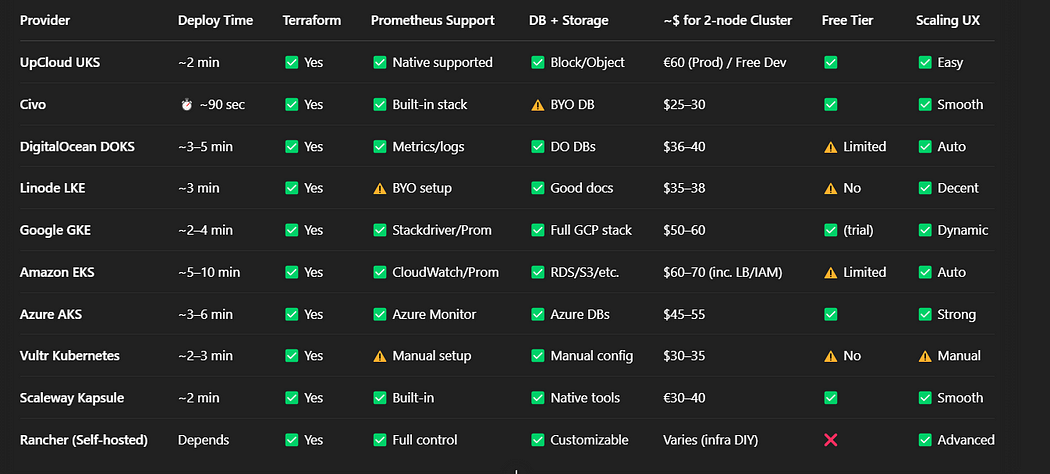Click the red X in Rancher's Free Tier cell
The height and width of the screenshot is (474, 1050).
830,440
